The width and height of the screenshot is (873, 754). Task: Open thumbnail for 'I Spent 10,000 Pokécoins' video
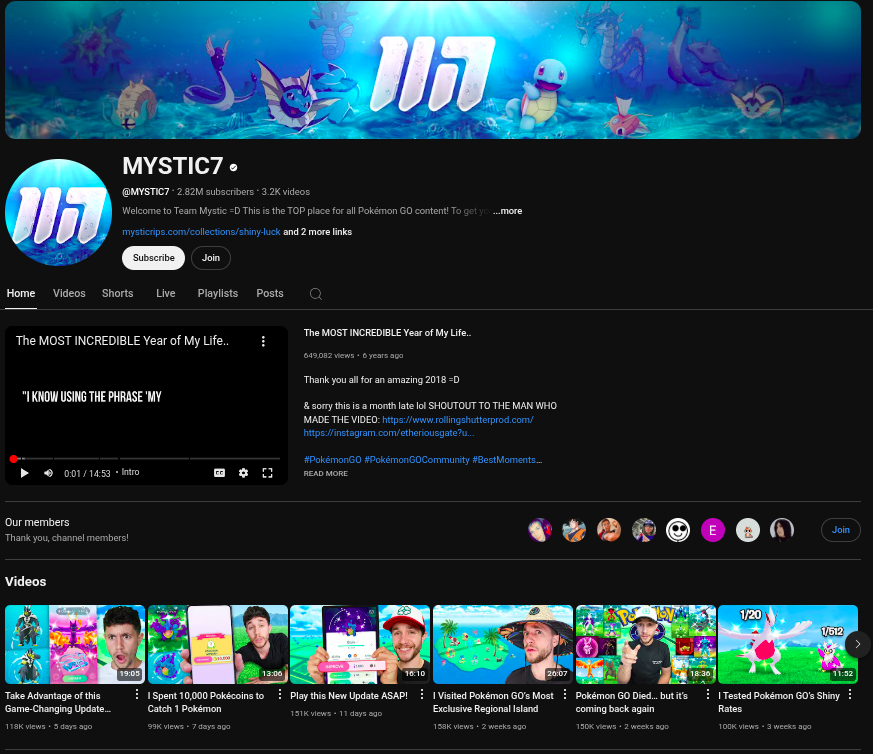(x=218, y=644)
